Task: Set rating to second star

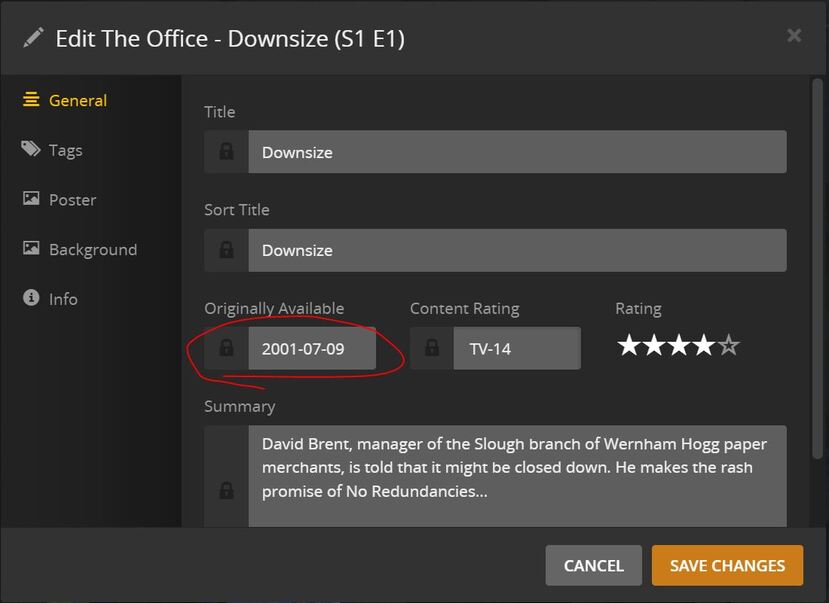Action: pos(654,345)
